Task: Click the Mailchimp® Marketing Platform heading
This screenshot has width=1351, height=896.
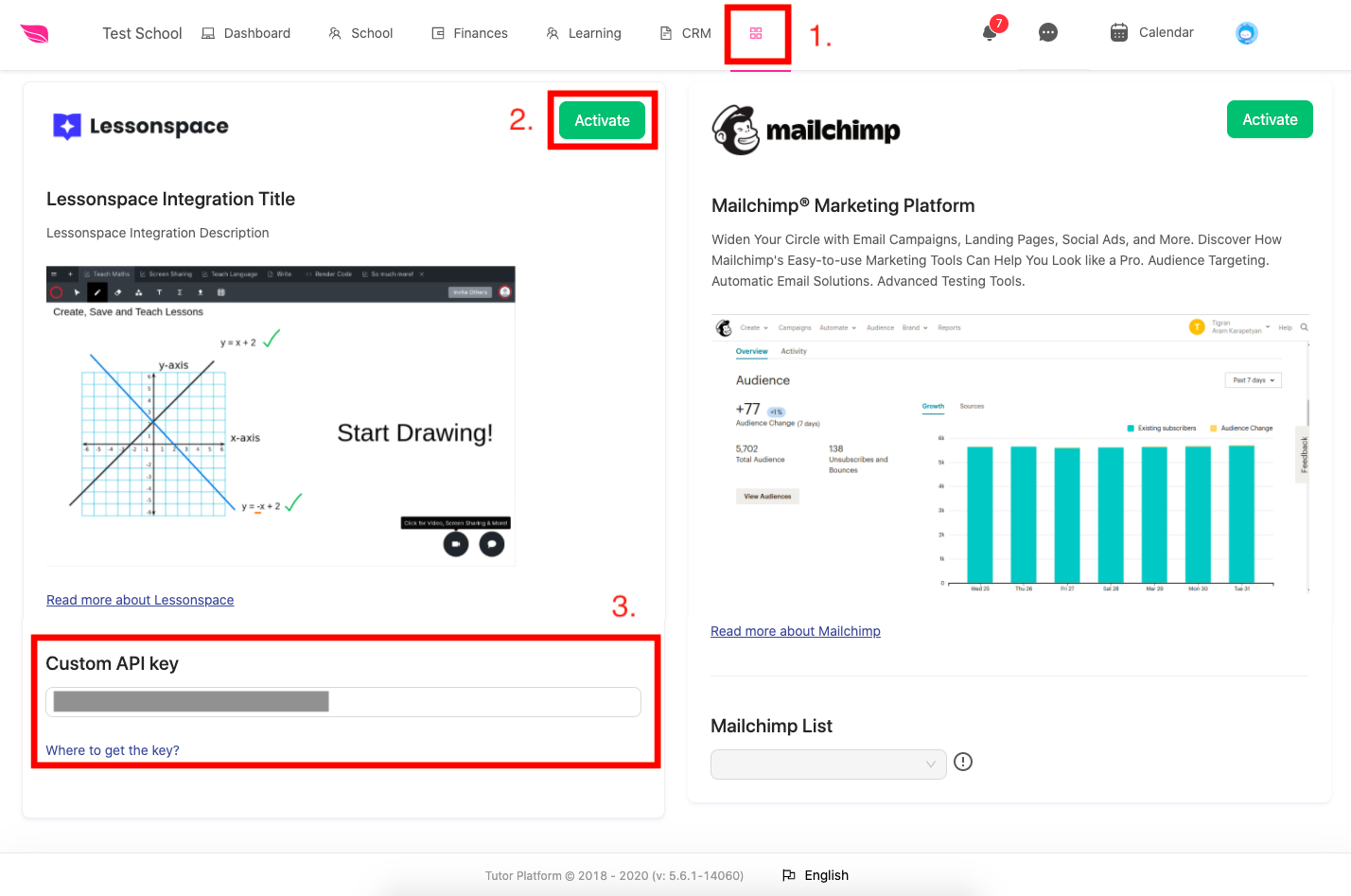Action: coord(843,205)
